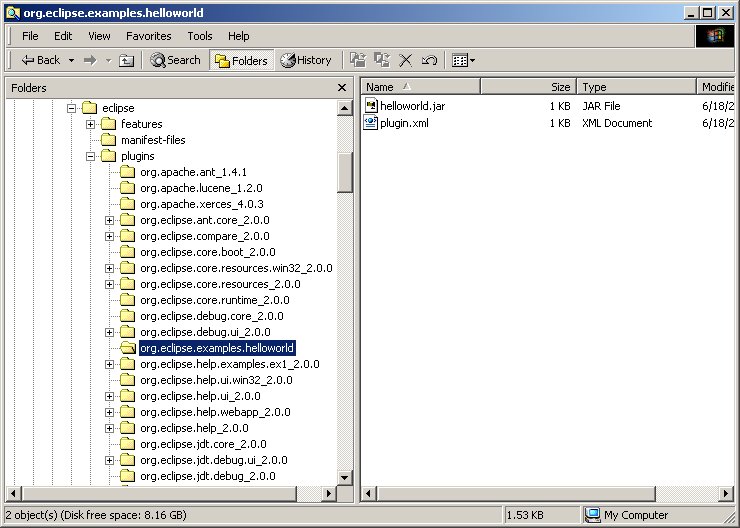Screen dimensions: 740x528
Task: Open the Favorites menu
Action: tap(148, 36)
